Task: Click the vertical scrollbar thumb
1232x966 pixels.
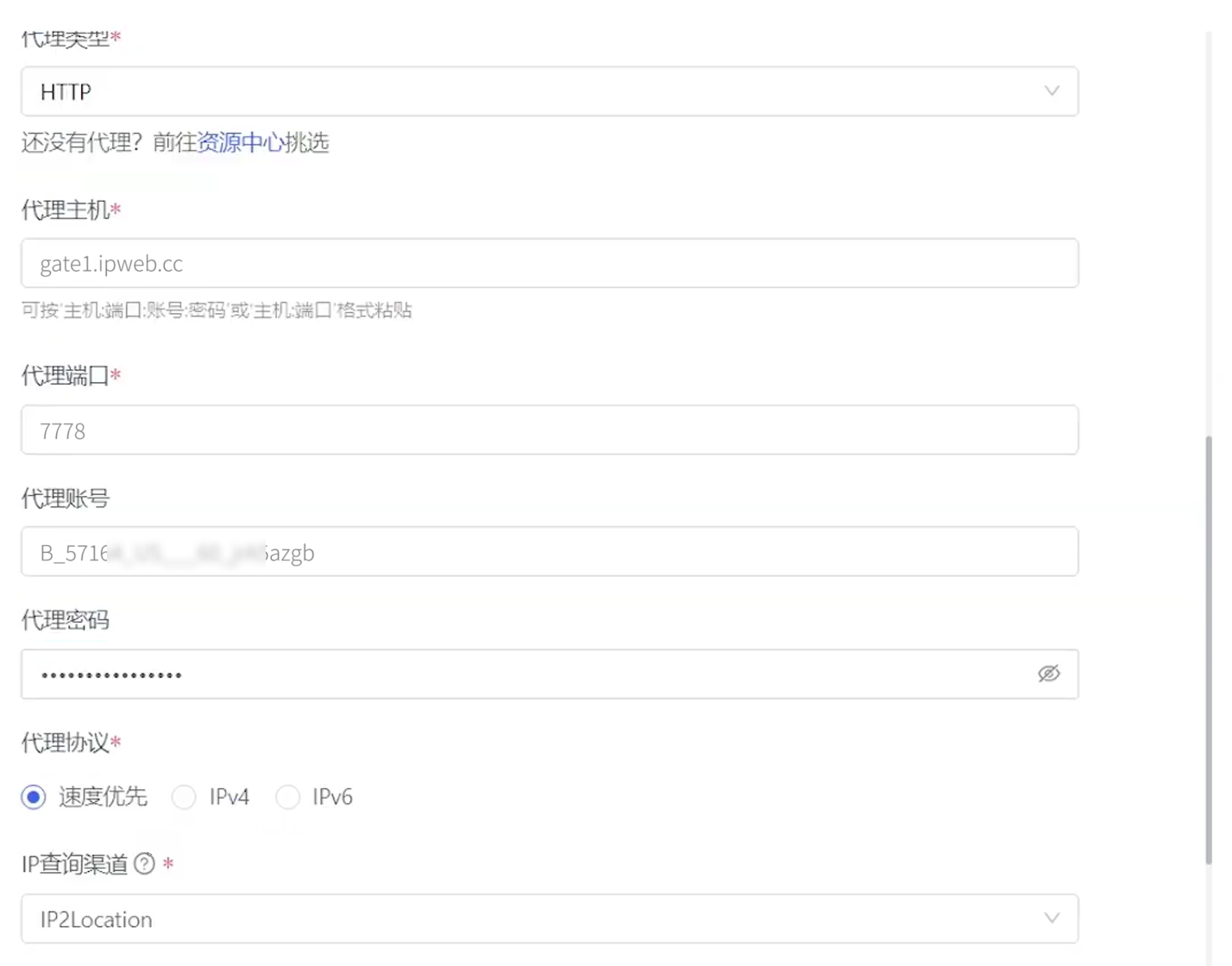Action: [1209, 649]
